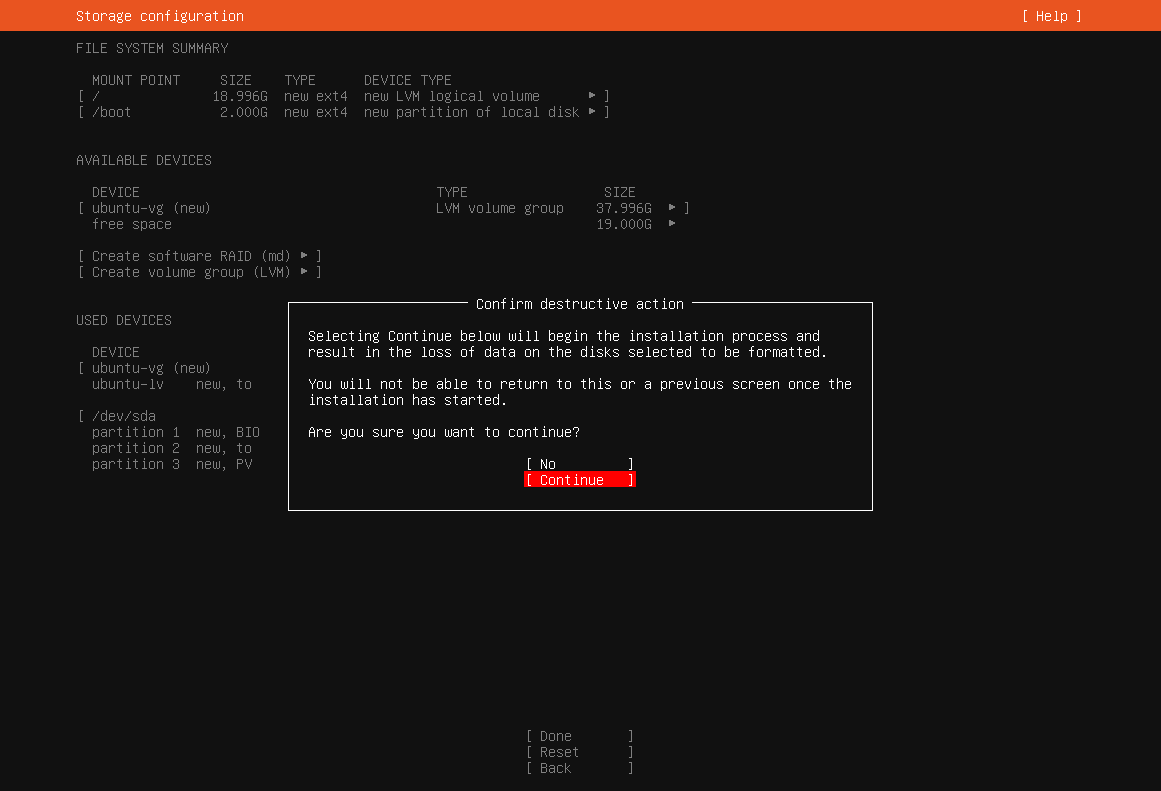Viewport: 1161px width, 791px height.
Task: Click the 2.000G size of /boot
Action: pos(244,112)
